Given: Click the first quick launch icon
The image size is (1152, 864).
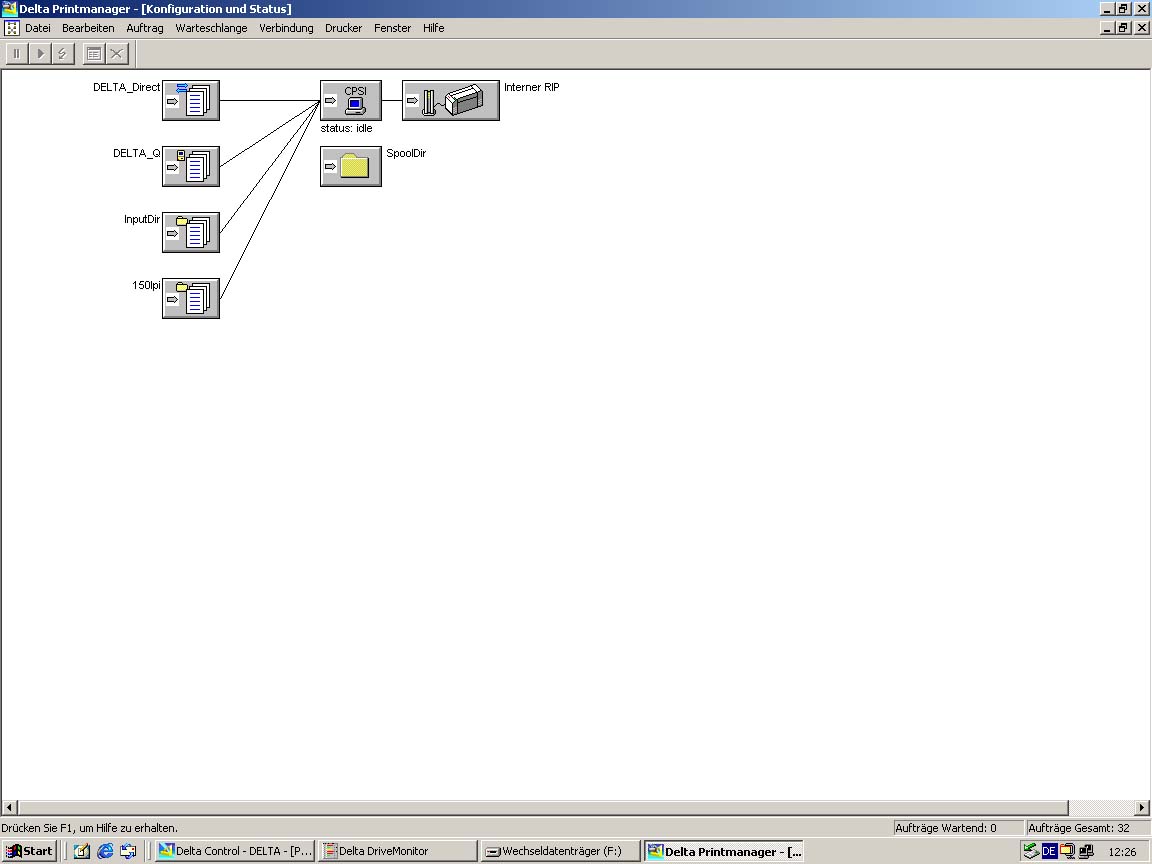Looking at the screenshot, I should pyautogui.click(x=82, y=852).
